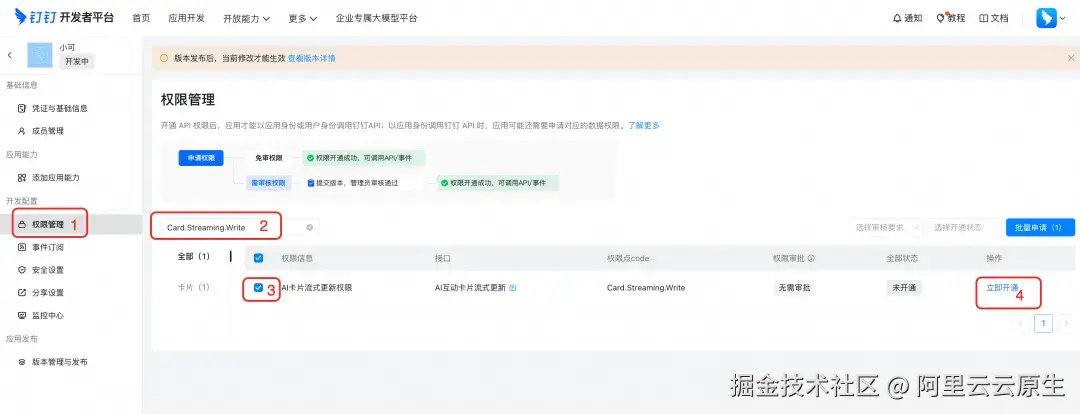Go back using the left chevron arrow

[10, 54]
